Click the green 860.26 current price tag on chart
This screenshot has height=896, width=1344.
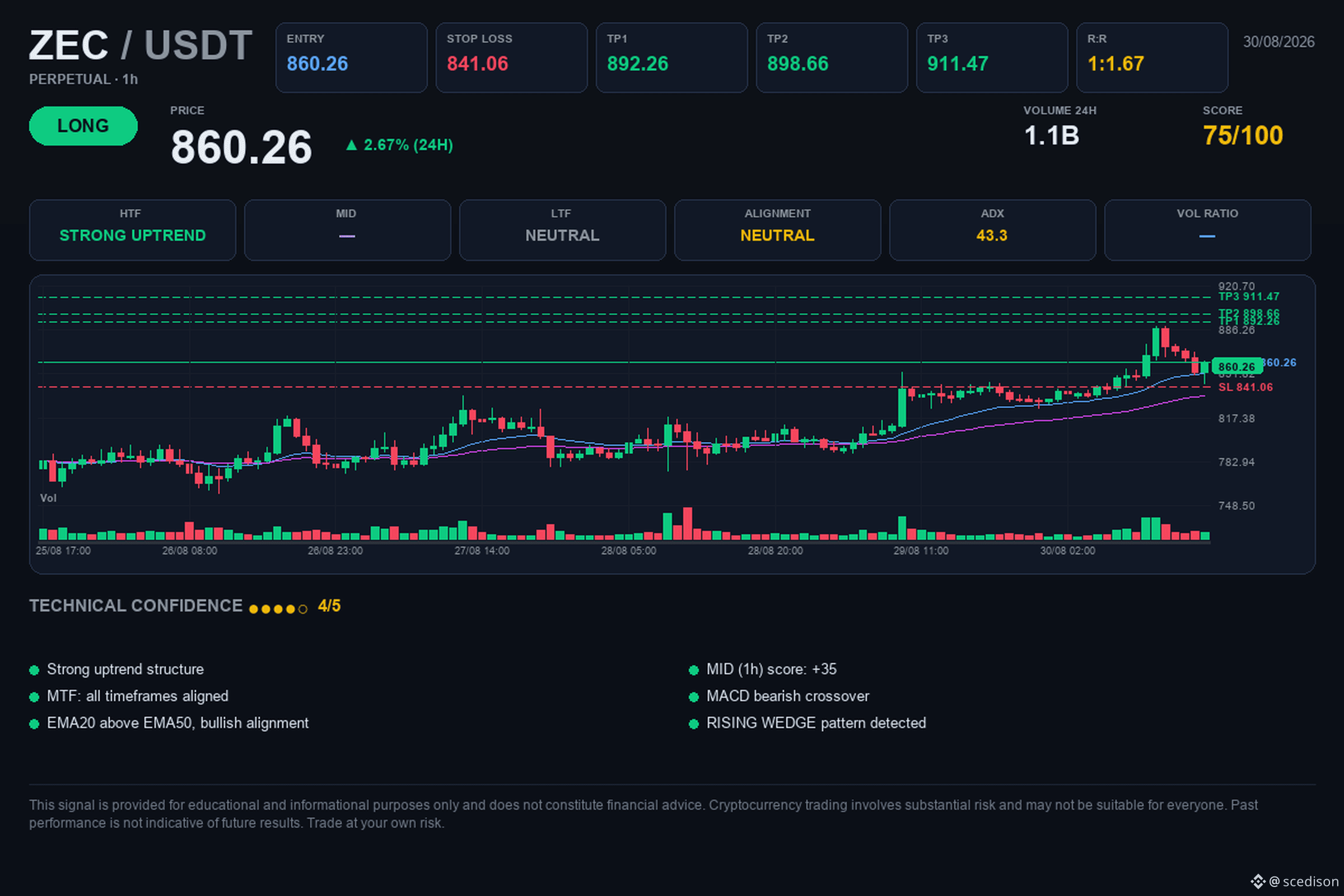point(1236,367)
